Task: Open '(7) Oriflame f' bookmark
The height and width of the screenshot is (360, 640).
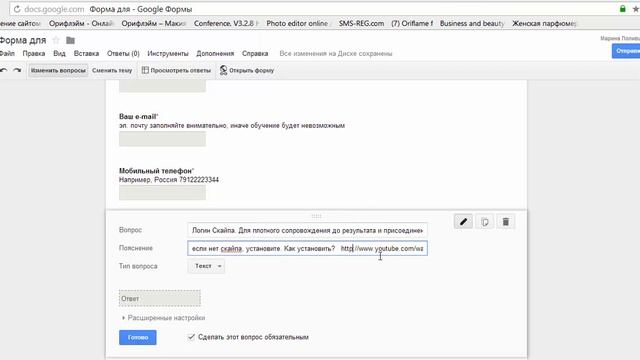Action: (412, 24)
